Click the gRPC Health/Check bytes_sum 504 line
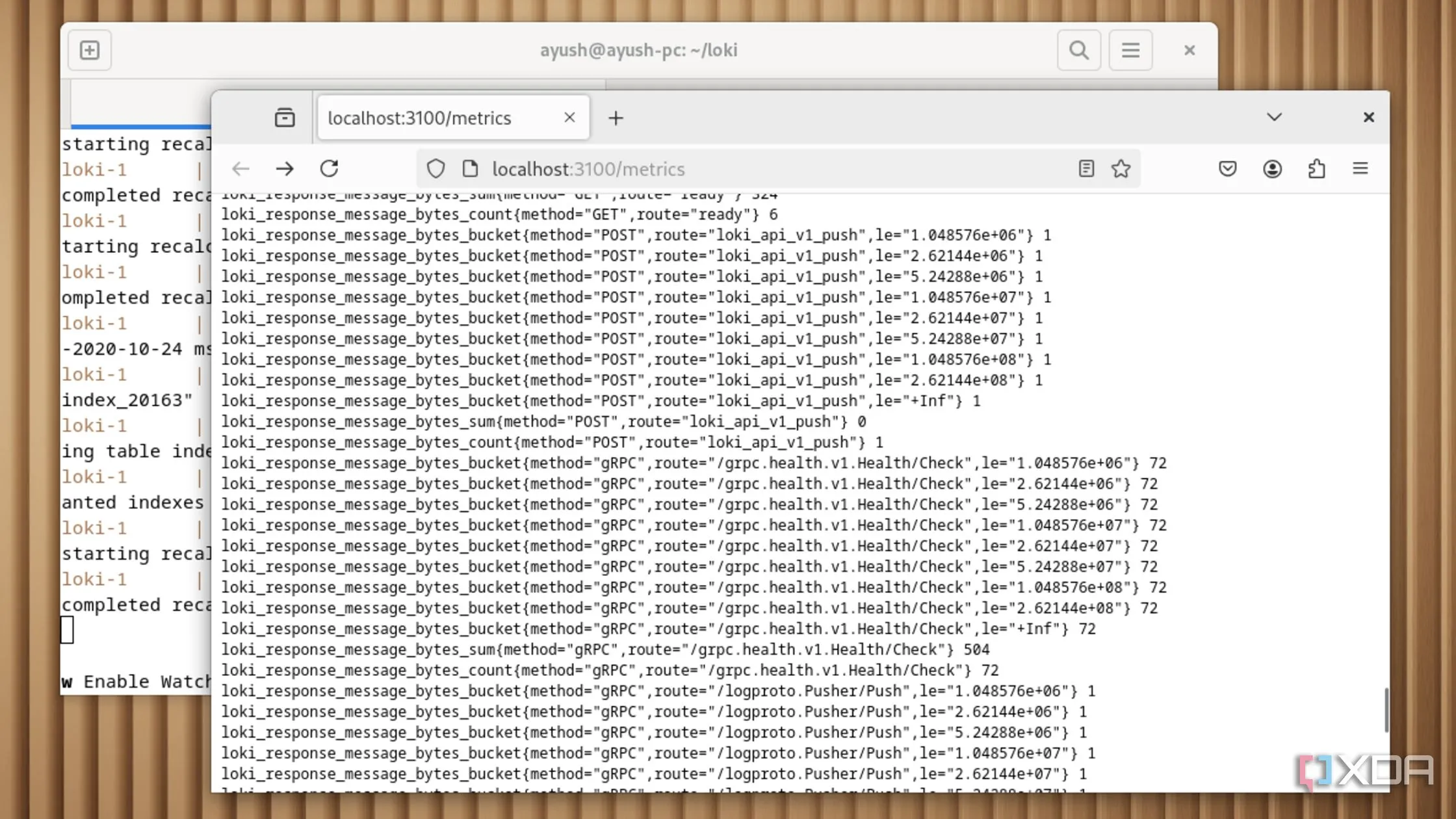The image size is (1456, 819). [605, 649]
